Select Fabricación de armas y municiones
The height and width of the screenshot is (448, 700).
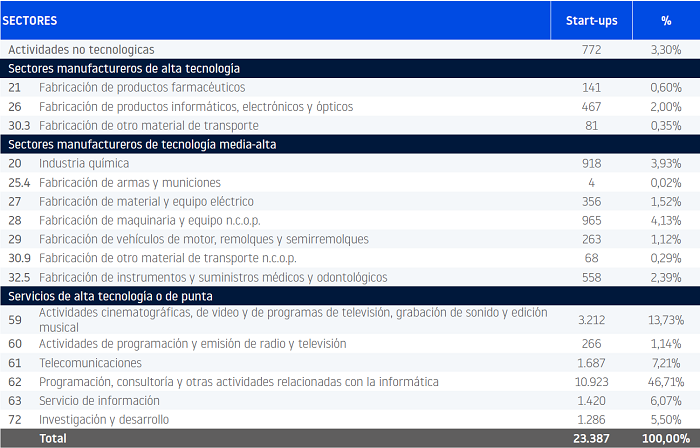pos(130,182)
